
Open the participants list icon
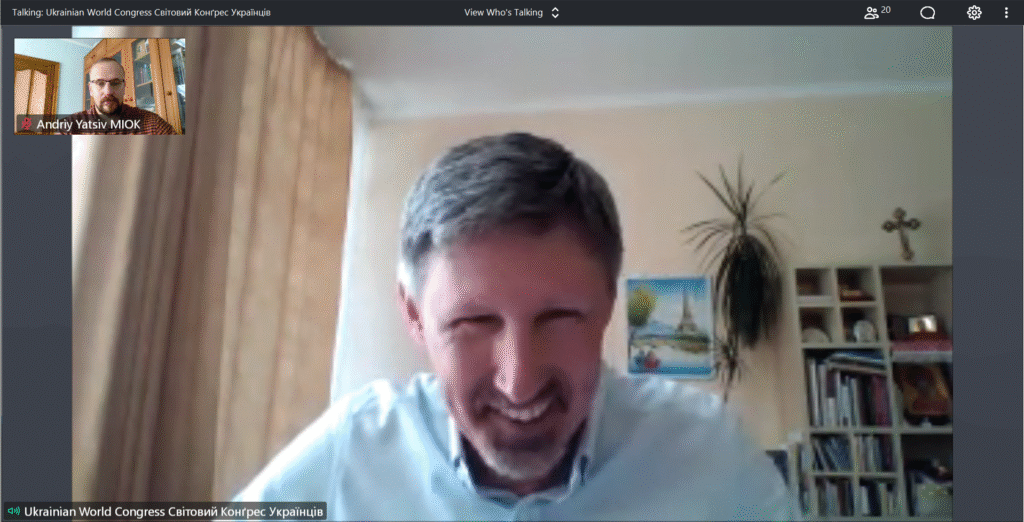point(872,13)
